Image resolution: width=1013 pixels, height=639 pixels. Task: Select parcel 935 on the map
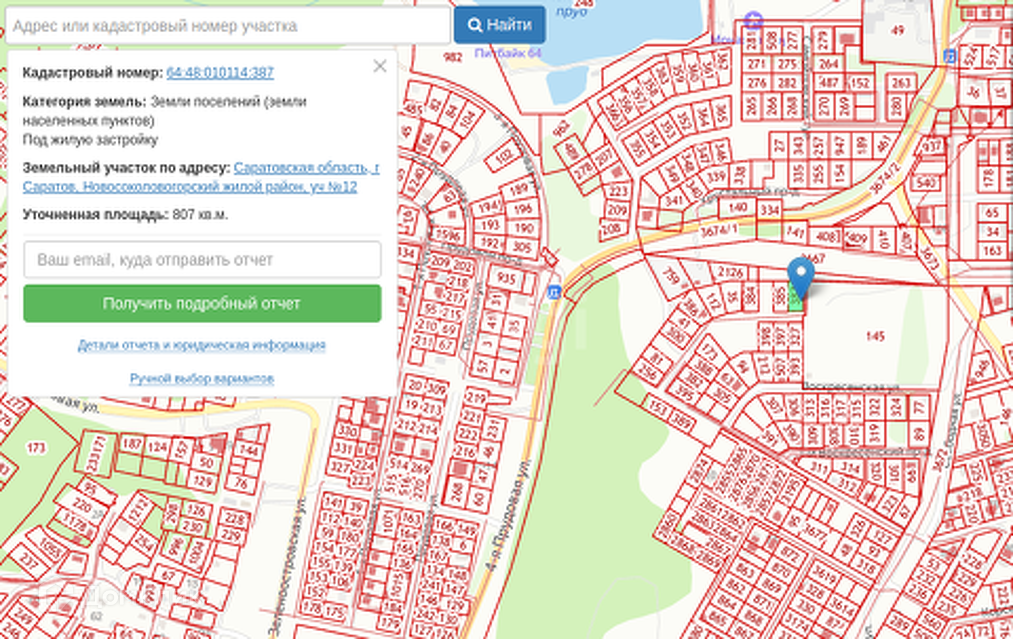[x=508, y=278]
